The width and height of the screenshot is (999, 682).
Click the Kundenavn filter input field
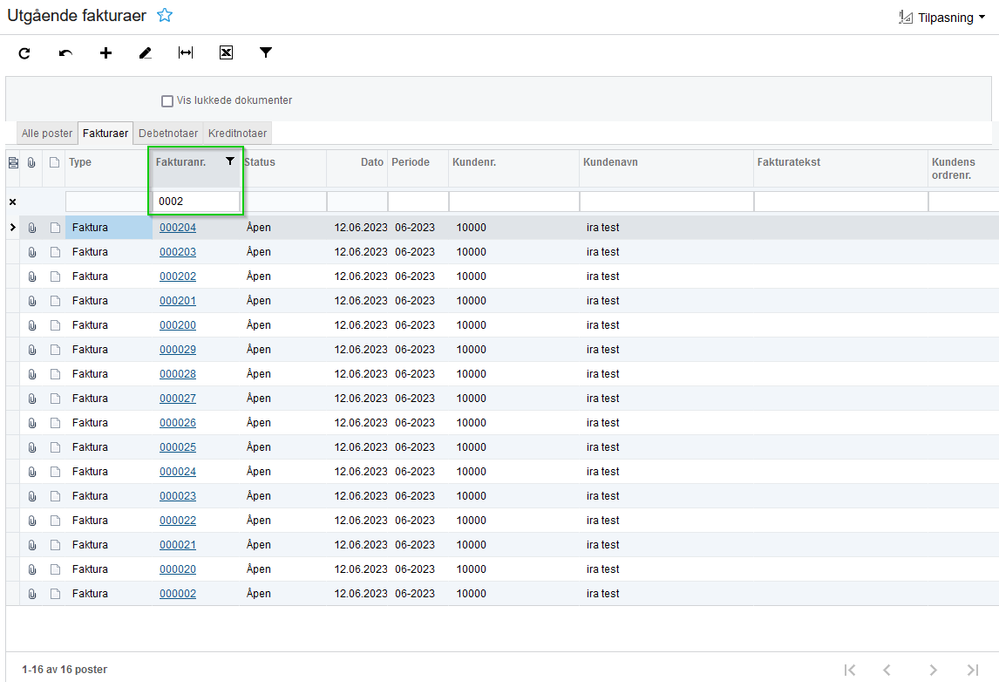(666, 201)
